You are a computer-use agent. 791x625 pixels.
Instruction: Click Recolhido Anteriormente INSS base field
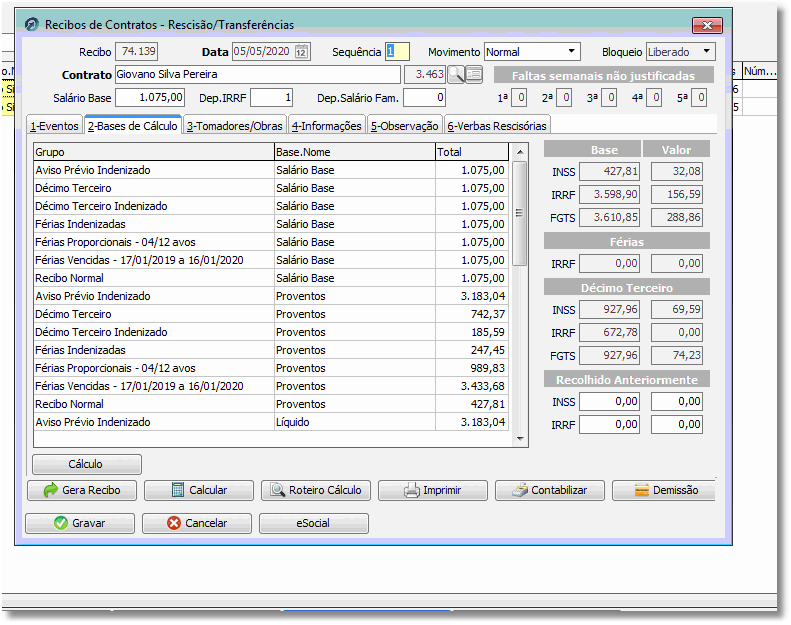click(x=609, y=402)
